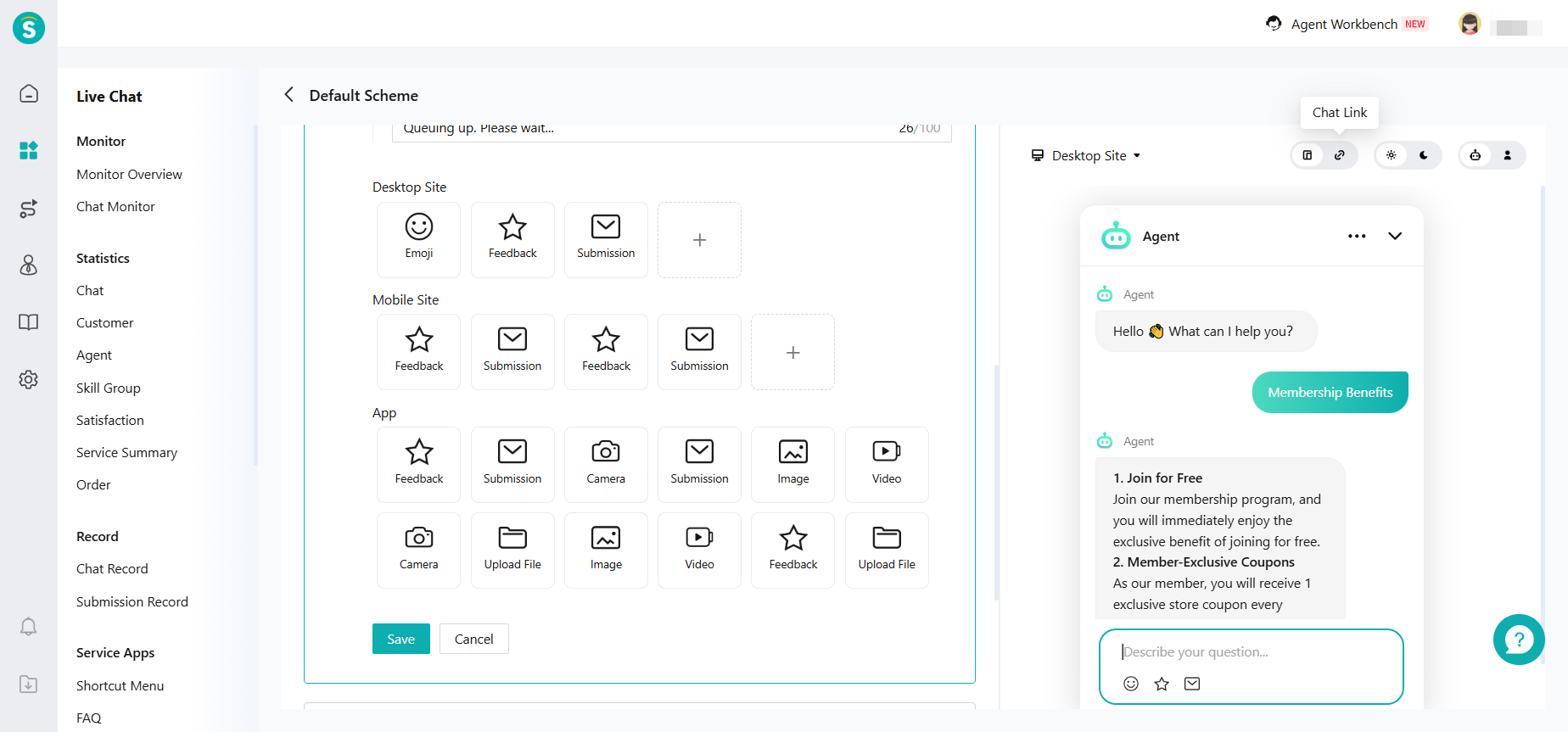Click the emoji smiley in chat input toolbar
This screenshot has height=732, width=1568.
pyautogui.click(x=1130, y=684)
